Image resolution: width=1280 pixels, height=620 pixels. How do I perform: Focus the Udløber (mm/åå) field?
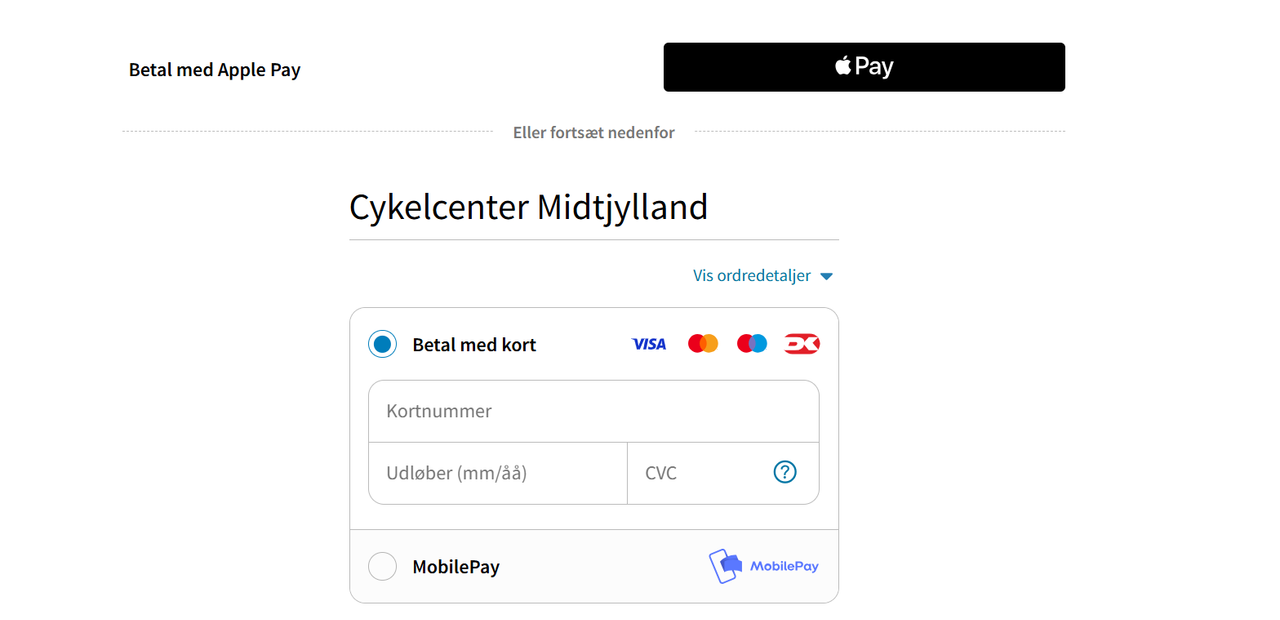click(498, 473)
